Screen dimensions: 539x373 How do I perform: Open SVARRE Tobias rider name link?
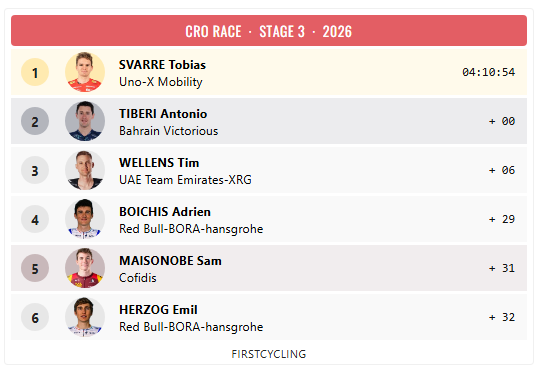pyautogui.click(x=162, y=65)
